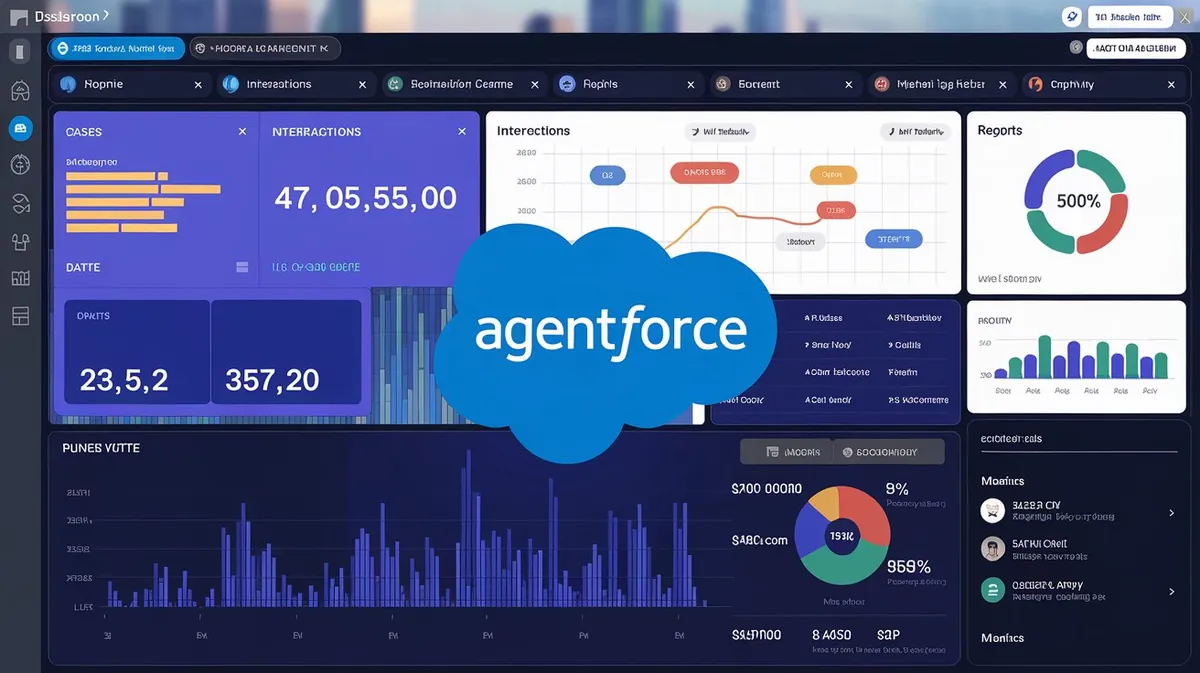This screenshot has height=673, width=1200.
Task: Click the grid layout icon at sidebar bottom
Action: pyautogui.click(x=20, y=316)
